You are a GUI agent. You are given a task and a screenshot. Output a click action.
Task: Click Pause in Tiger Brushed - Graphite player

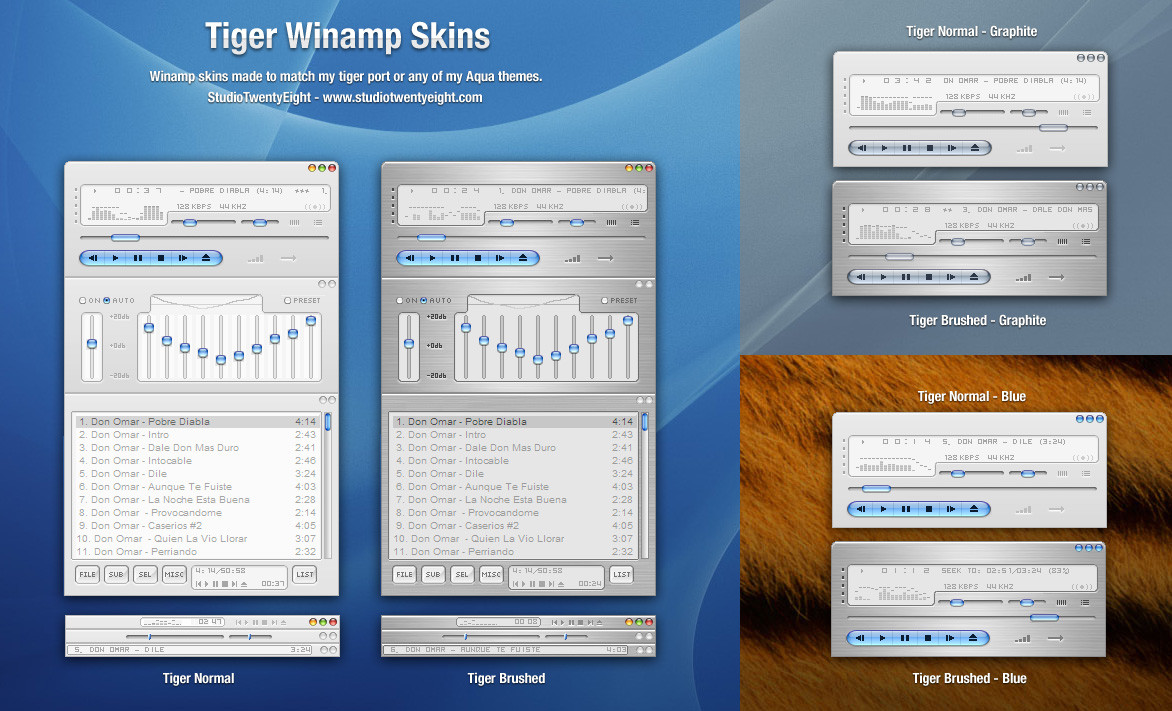point(906,277)
